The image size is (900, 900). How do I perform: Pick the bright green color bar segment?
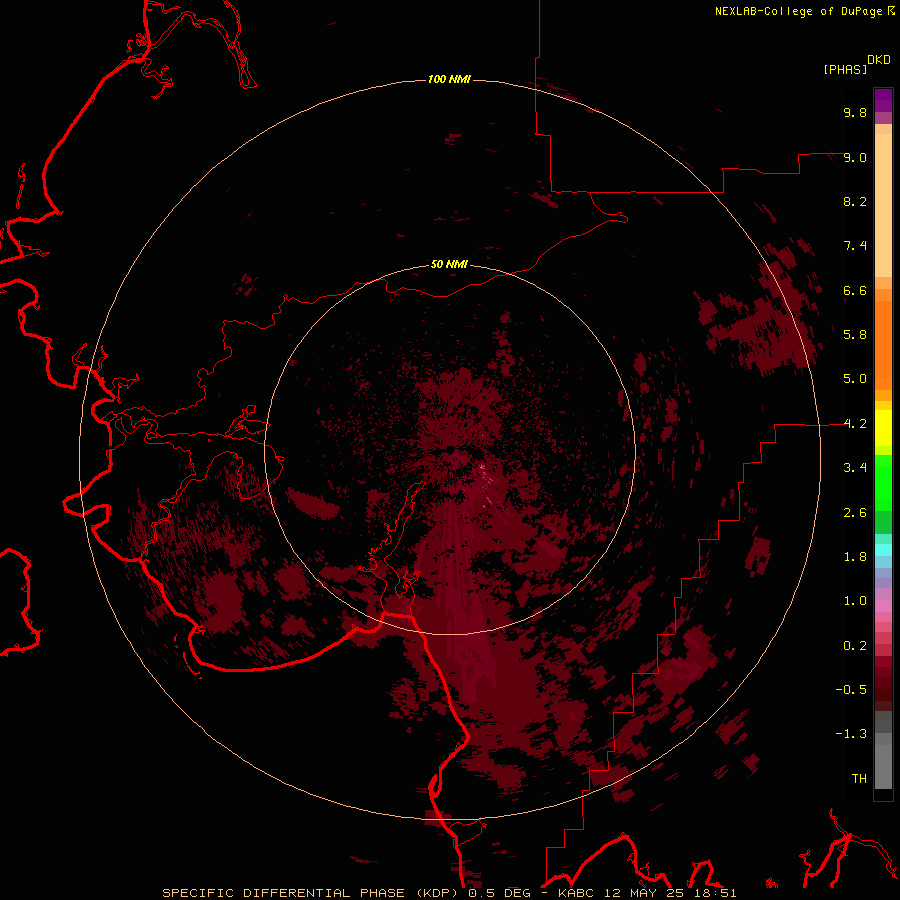click(883, 483)
